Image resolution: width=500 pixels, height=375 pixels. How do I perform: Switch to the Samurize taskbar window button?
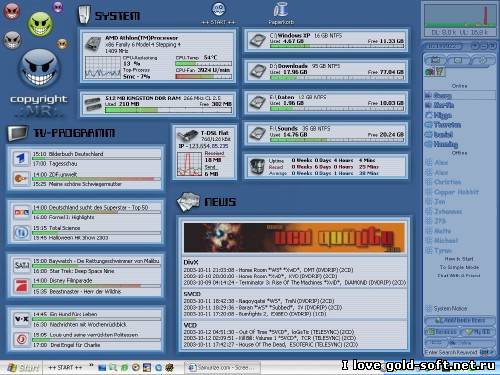(x=222, y=368)
